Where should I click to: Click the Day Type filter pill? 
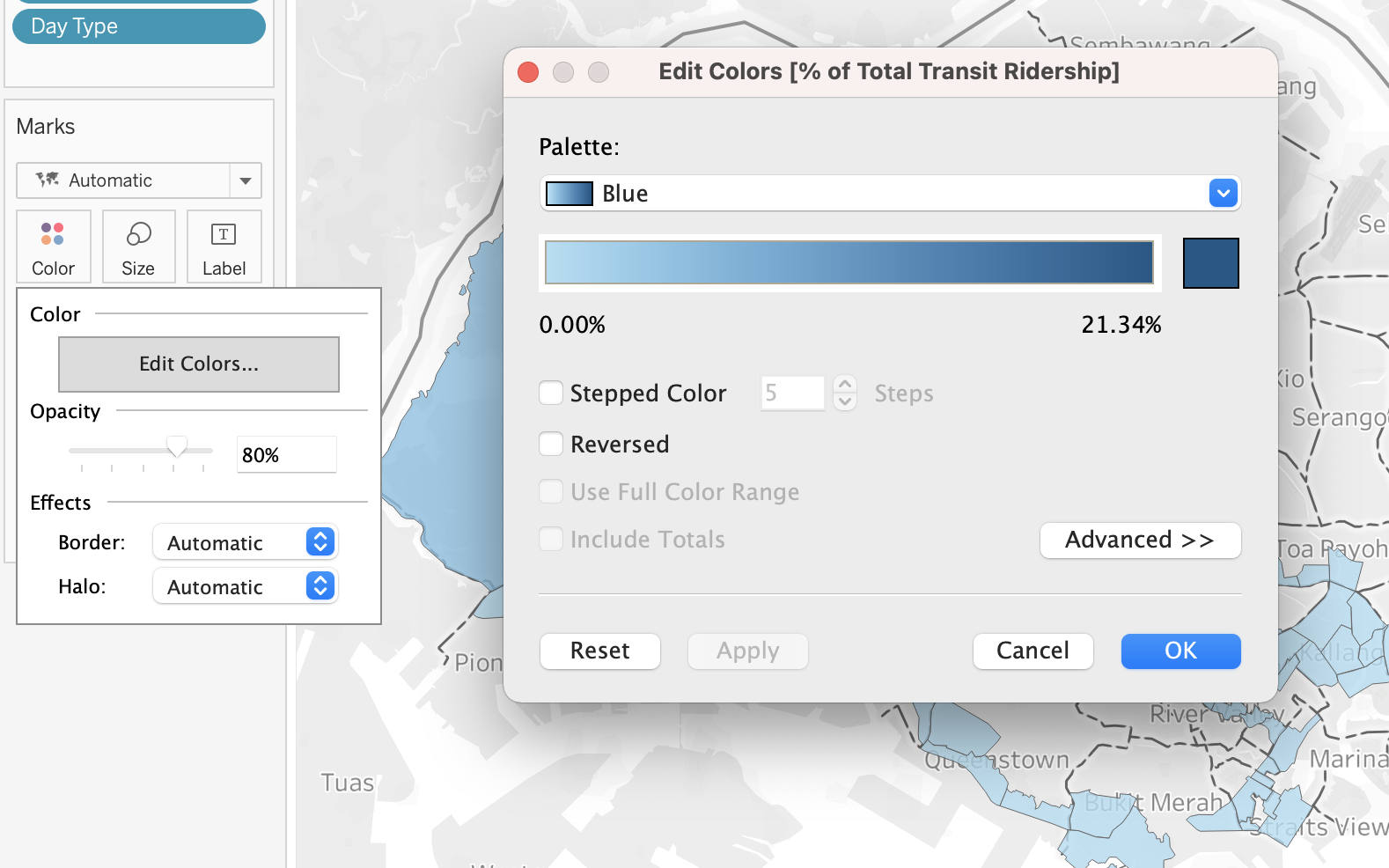[139, 26]
